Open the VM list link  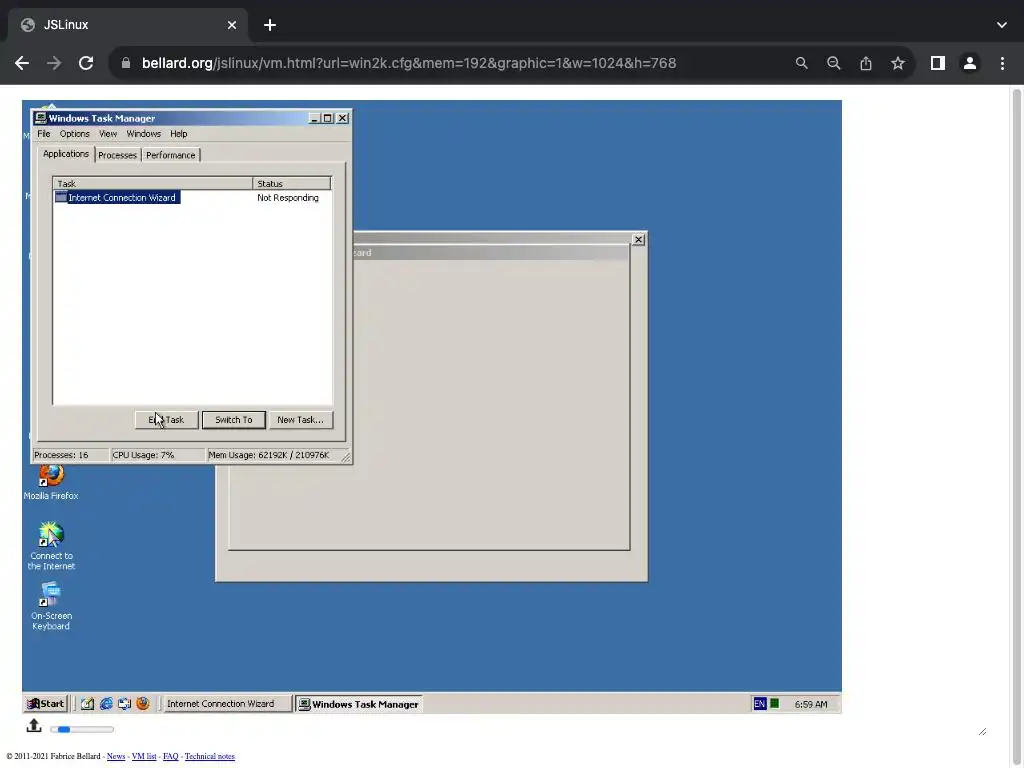[144, 756]
